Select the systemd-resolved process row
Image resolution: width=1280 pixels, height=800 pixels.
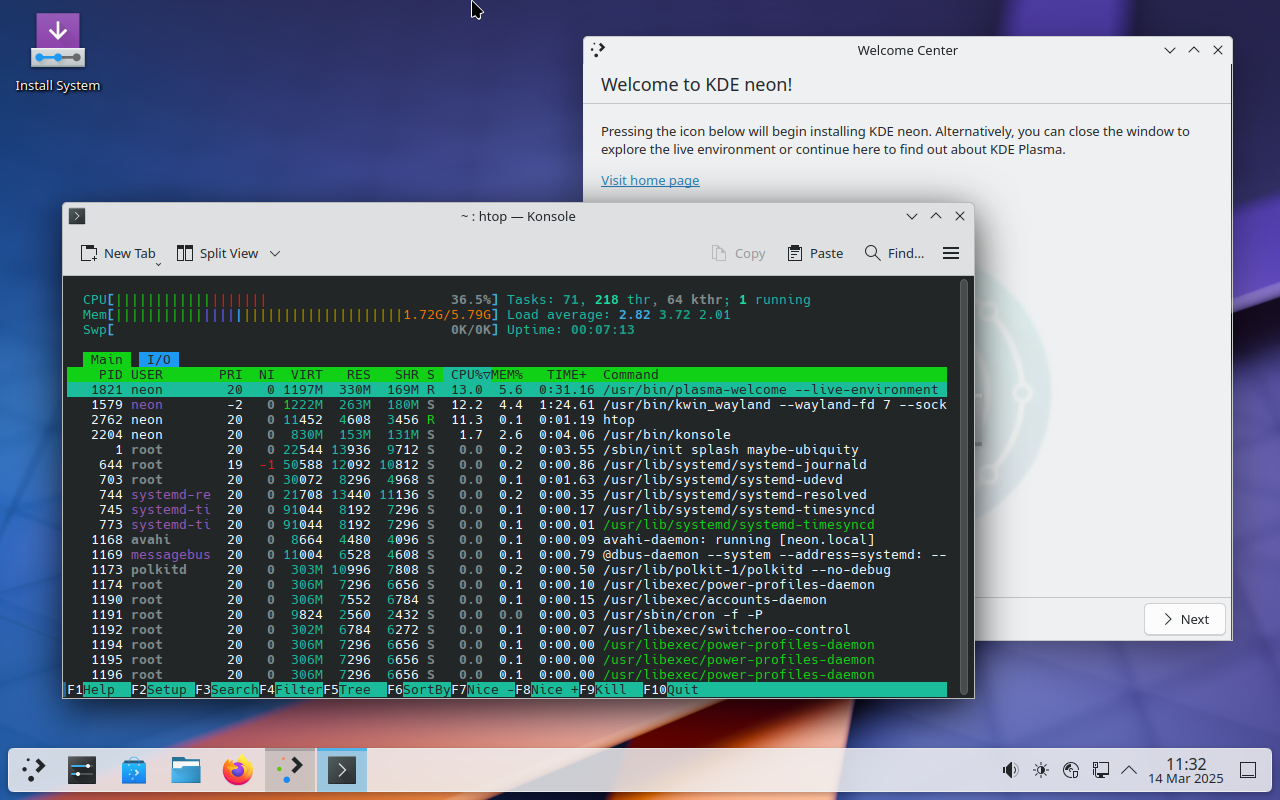(x=507, y=494)
